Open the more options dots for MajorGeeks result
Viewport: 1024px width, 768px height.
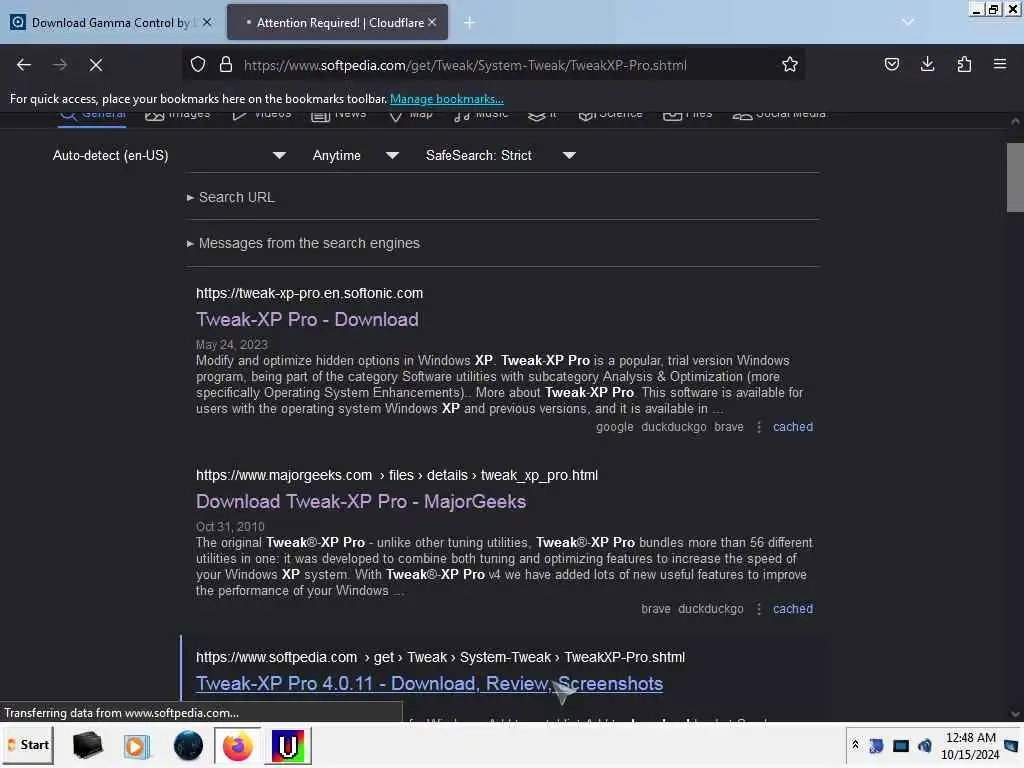pyautogui.click(x=758, y=609)
